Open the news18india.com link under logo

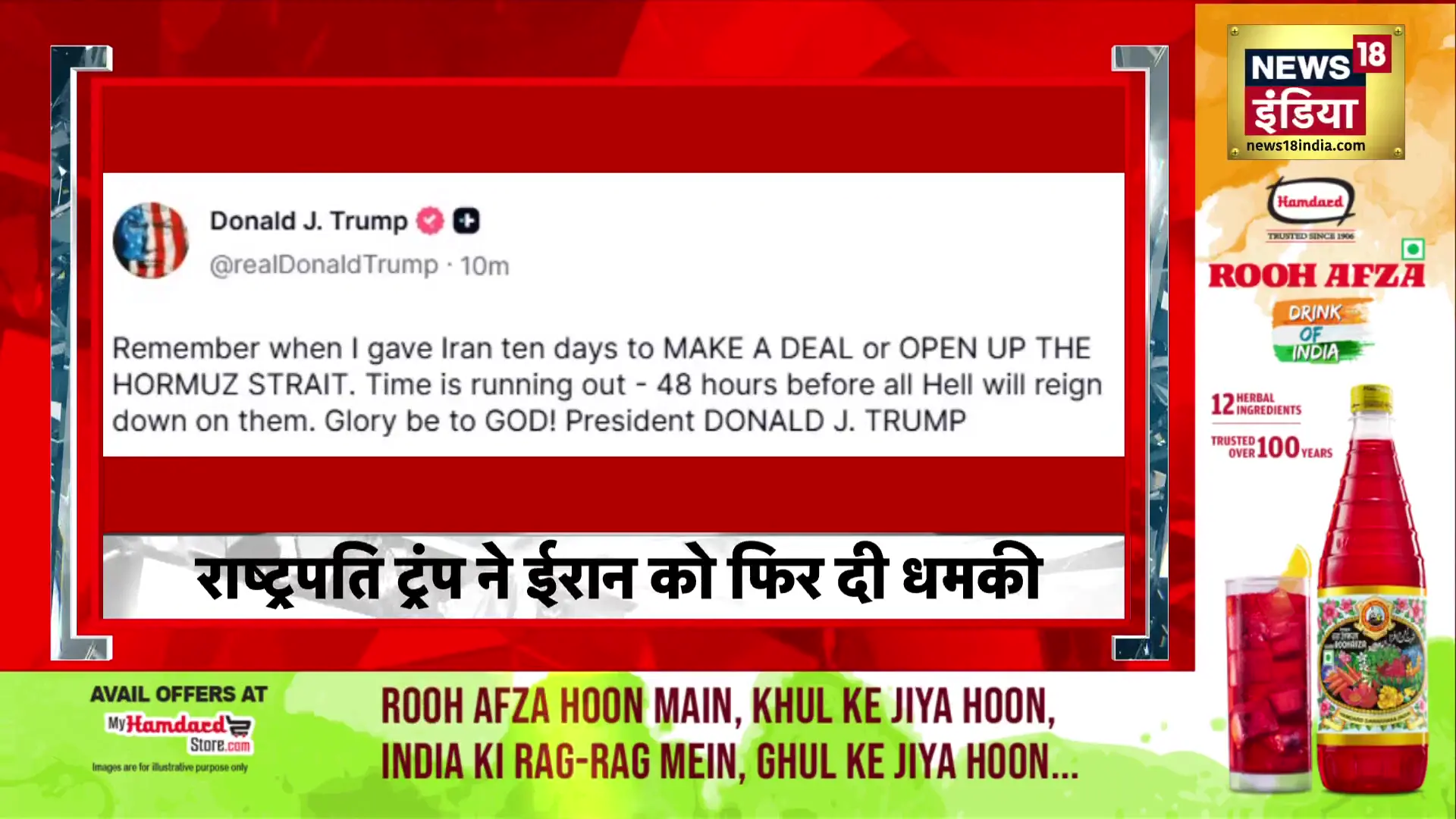coord(1306,146)
